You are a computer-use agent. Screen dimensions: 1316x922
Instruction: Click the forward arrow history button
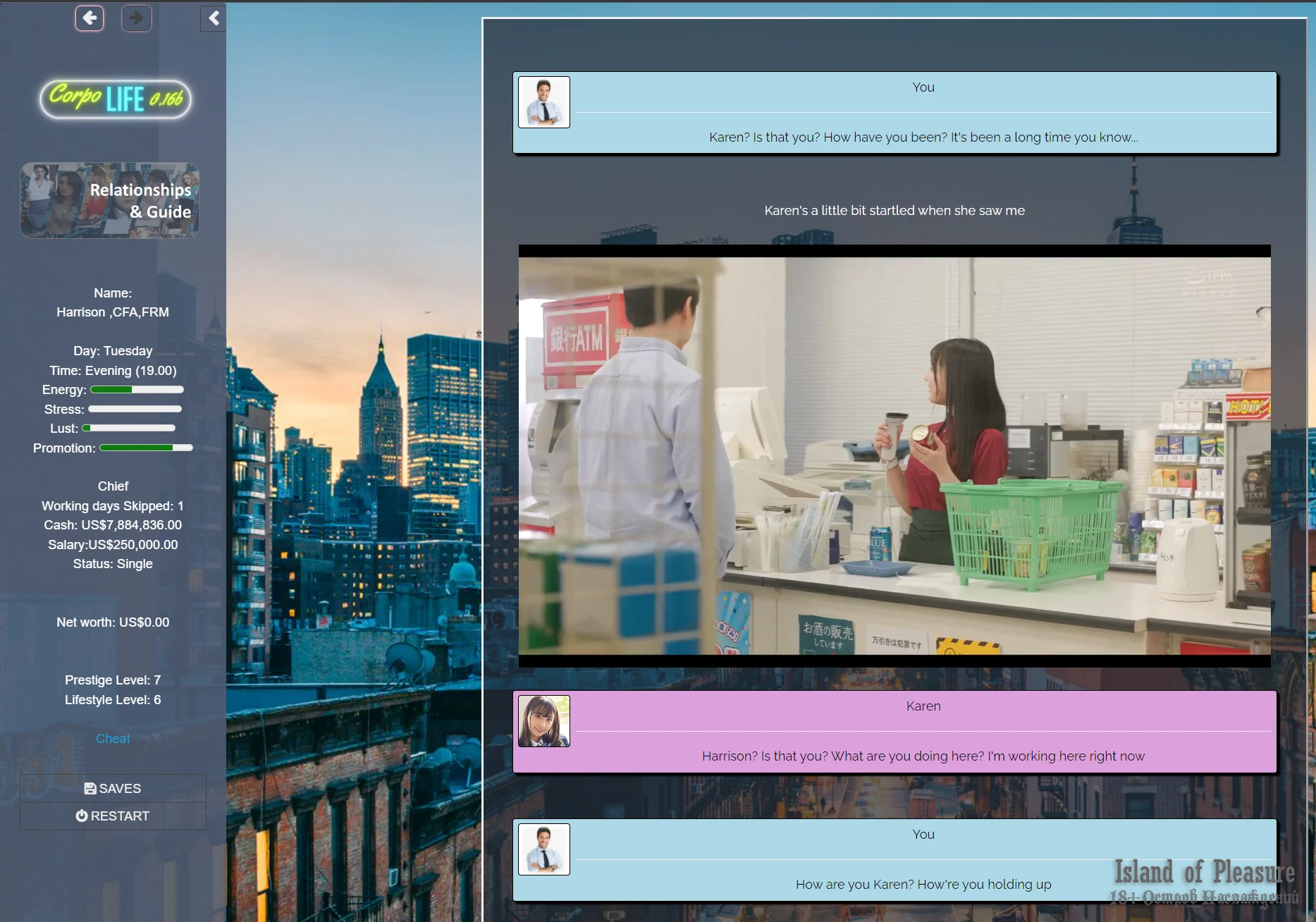pos(136,18)
